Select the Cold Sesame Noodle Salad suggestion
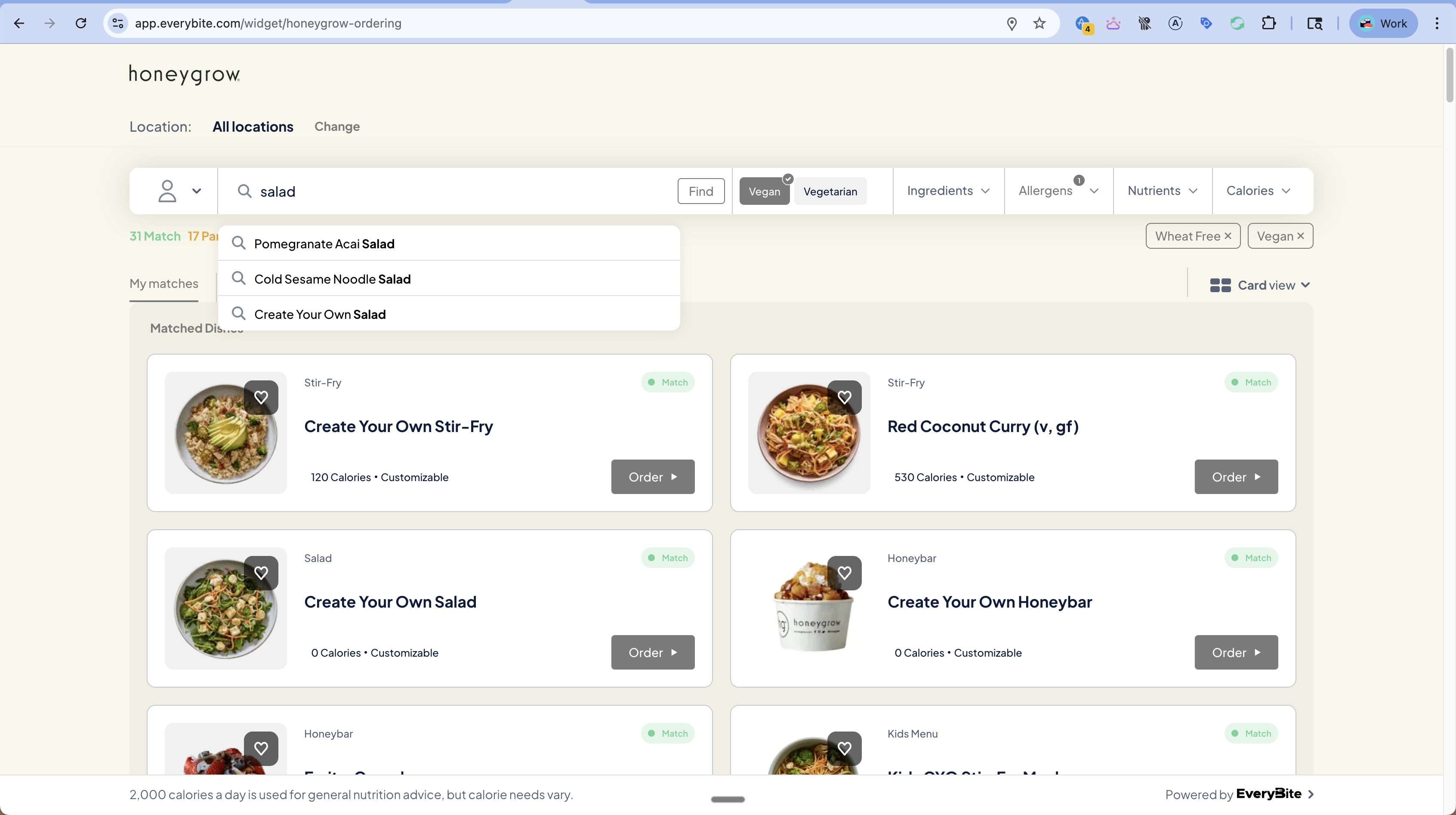Screen dimensions: 1456x815 pyautogui.click(x=332, y=279)
